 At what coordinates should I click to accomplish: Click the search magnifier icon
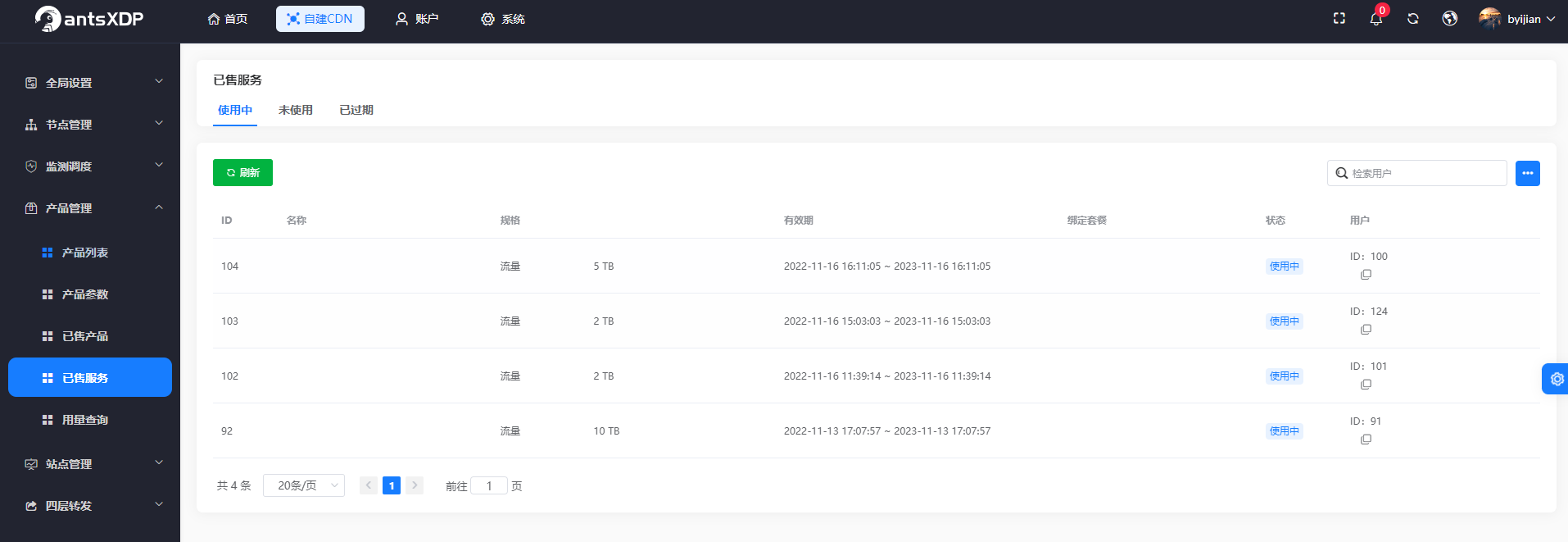tap(1342, 173)
